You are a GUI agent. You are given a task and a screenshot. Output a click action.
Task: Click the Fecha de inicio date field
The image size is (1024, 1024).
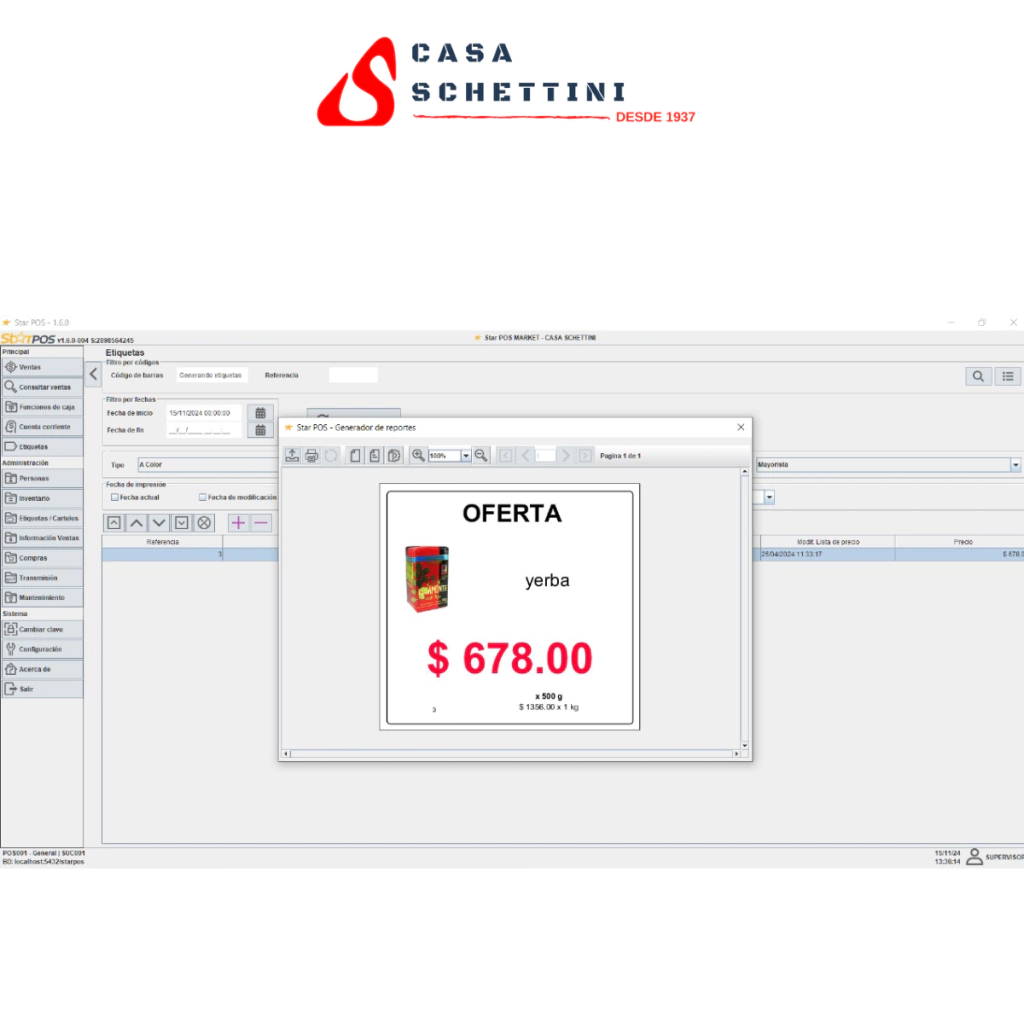pos(204,413)
